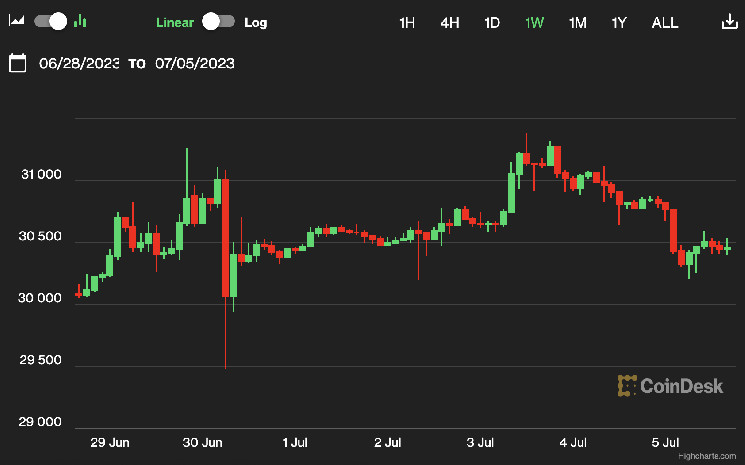The image size is (745, 465).
Task: Switch to the 4H timeframe
Action: coord(450,22)
